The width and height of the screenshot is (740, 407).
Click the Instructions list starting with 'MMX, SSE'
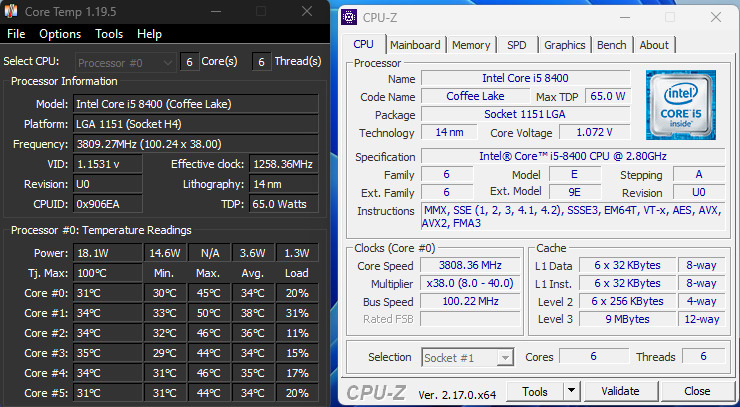(x=573, y=217)
